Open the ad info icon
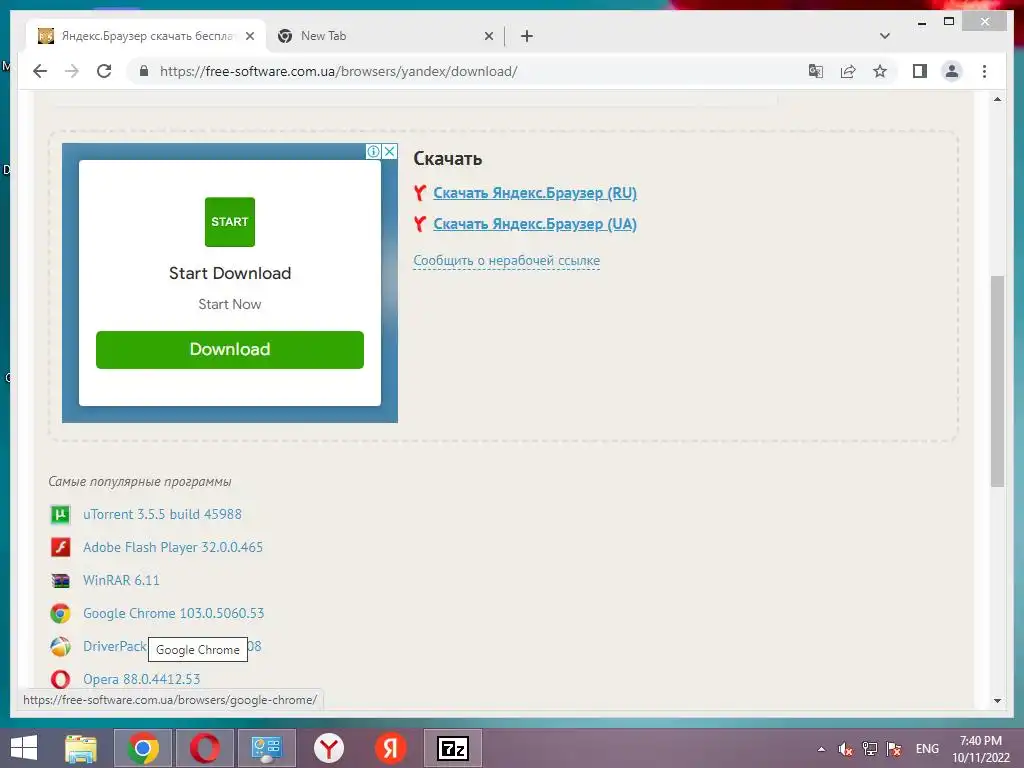This screenshot has width=1024, height=768. click(373, 152)
